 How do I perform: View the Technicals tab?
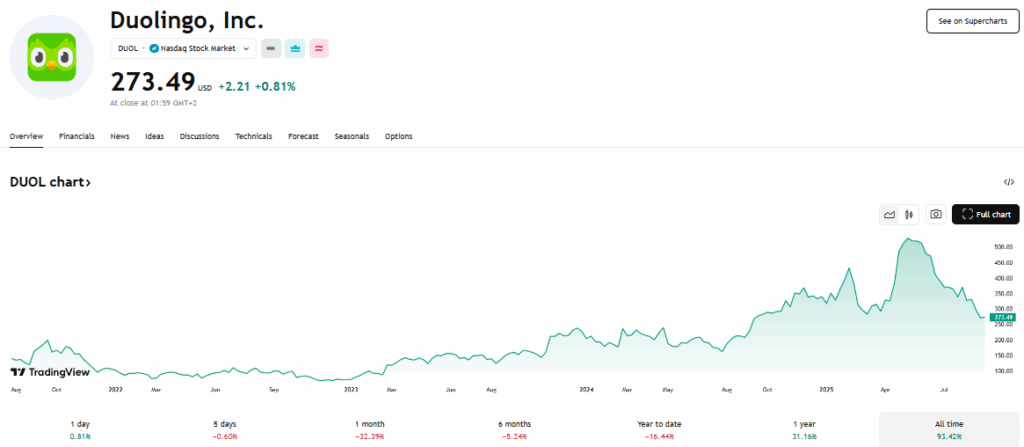pos(253,136)
